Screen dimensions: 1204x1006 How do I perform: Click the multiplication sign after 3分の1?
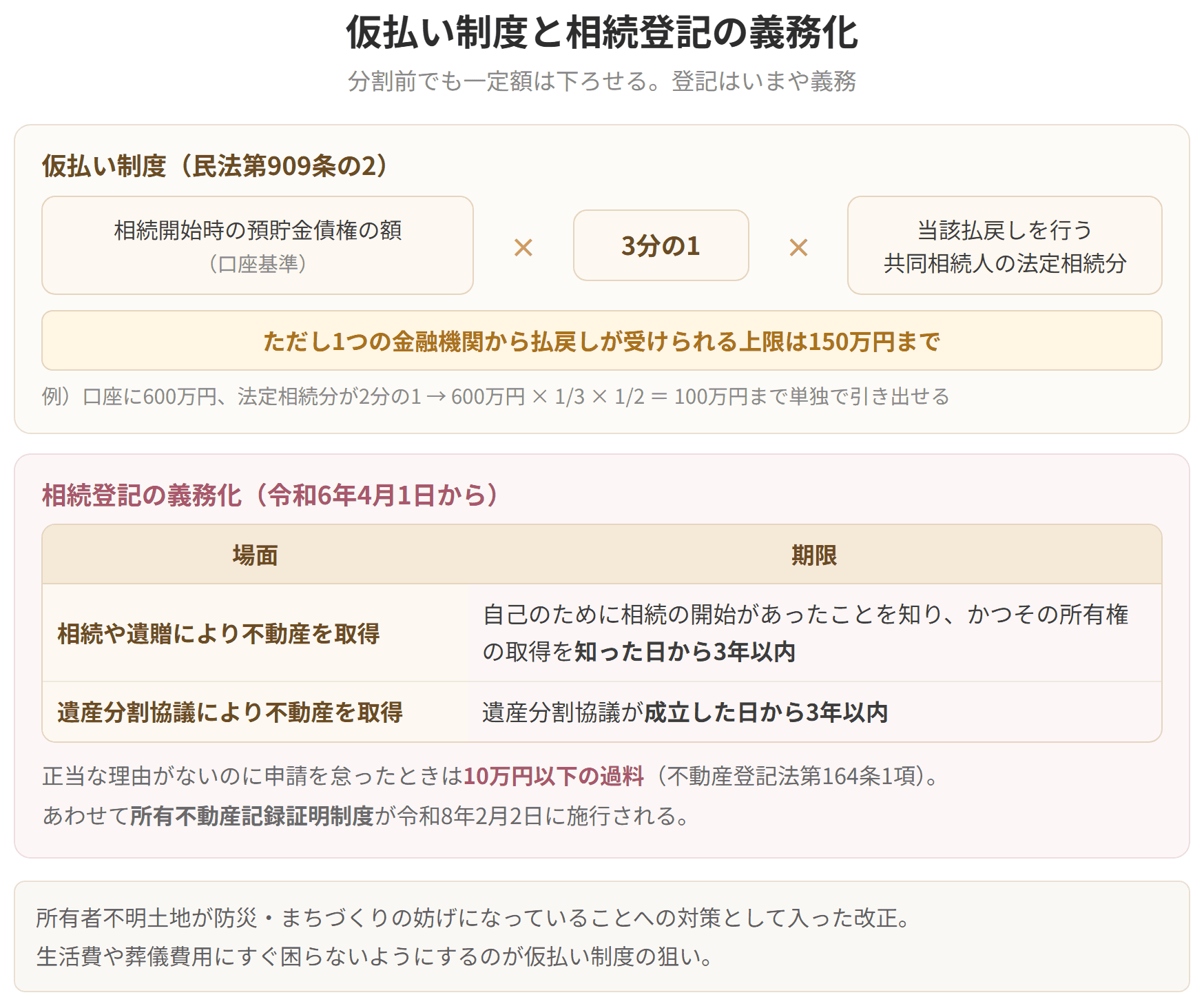click(798, 247)
